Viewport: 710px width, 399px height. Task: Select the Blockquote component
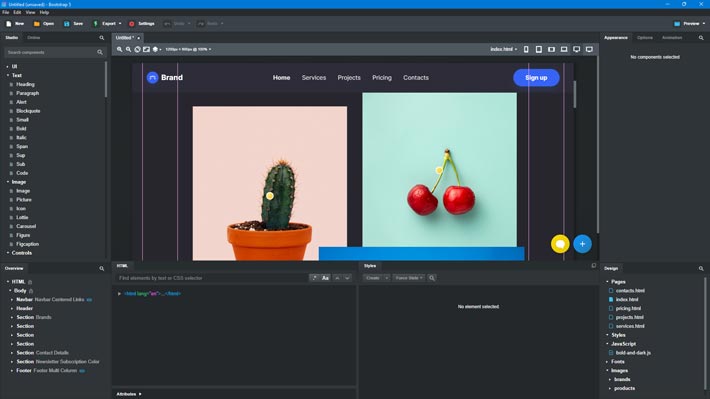(x=28, y=111)
